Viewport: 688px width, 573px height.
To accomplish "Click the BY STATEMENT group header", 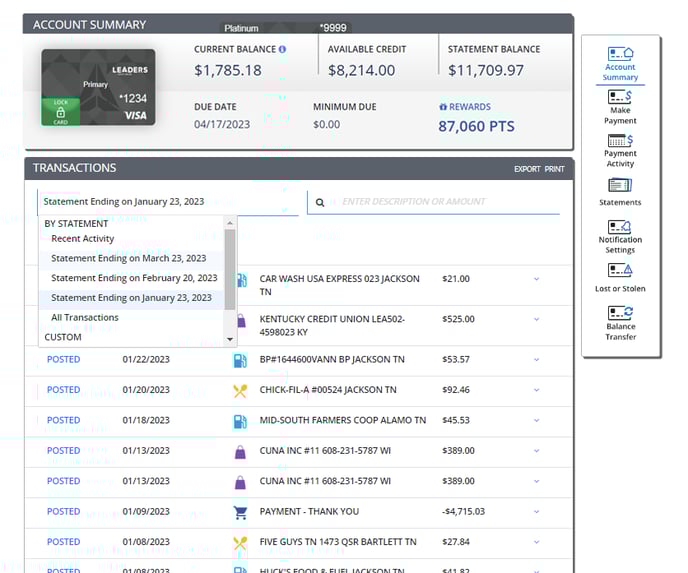I will tap(76, 224).
